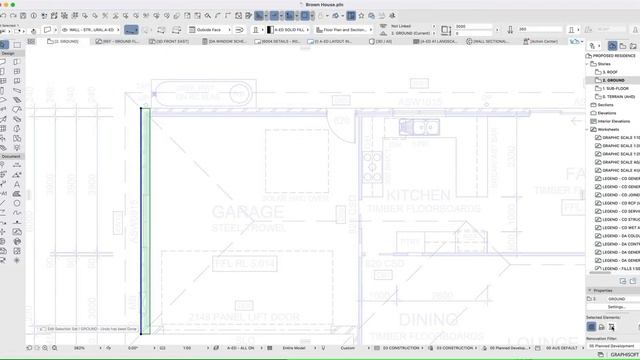The width and height of the screenshot is (640, 360).
Task: Select the Marquee tool in the toolbox
Action: (17, 44)
